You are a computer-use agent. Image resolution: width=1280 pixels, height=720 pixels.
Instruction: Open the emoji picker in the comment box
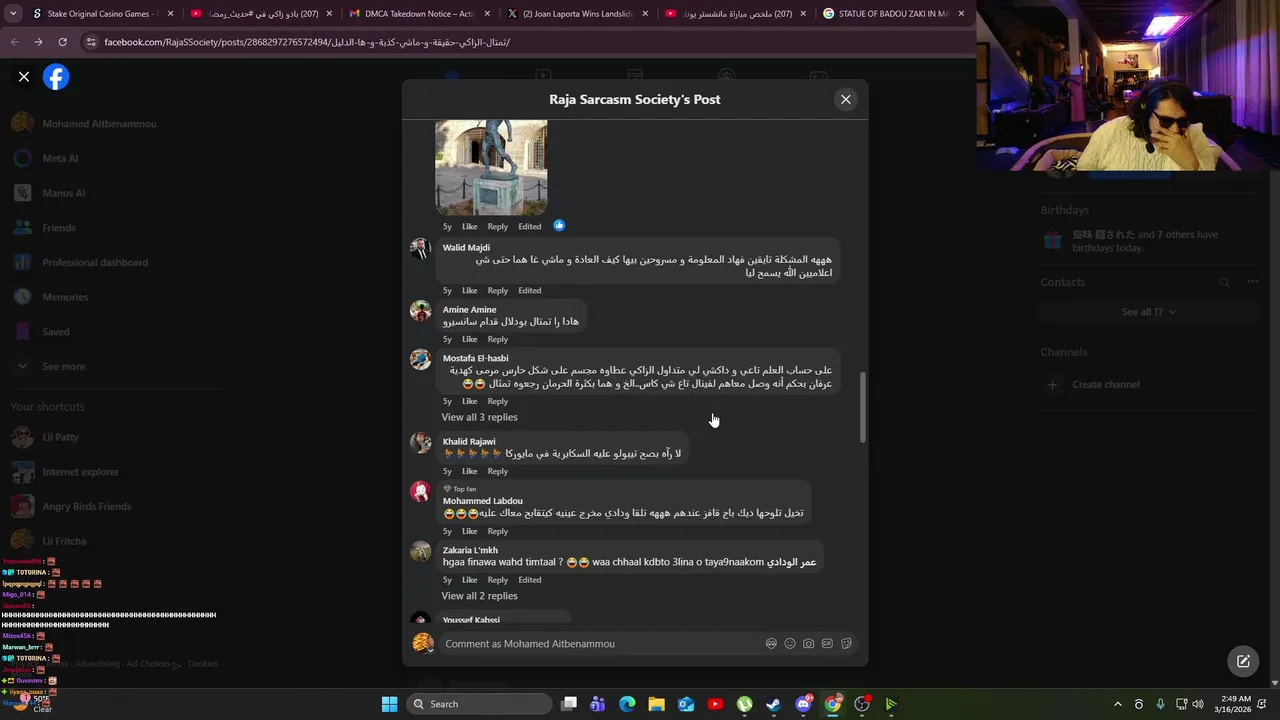pos(790,644)
